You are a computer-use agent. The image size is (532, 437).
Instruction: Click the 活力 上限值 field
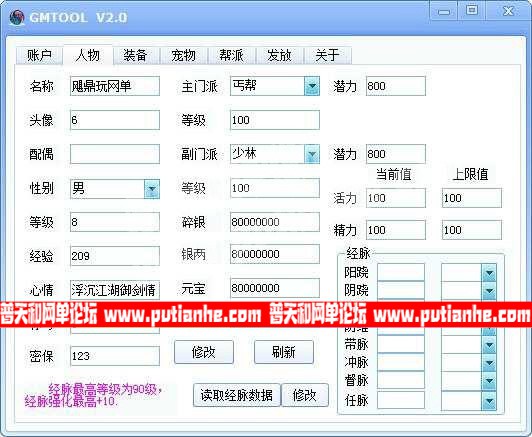471,198
